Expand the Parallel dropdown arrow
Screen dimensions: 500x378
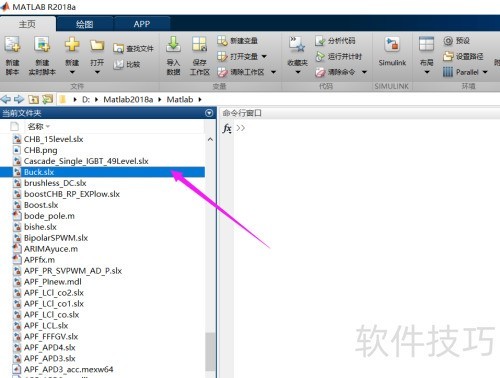[x=485, y=72]
